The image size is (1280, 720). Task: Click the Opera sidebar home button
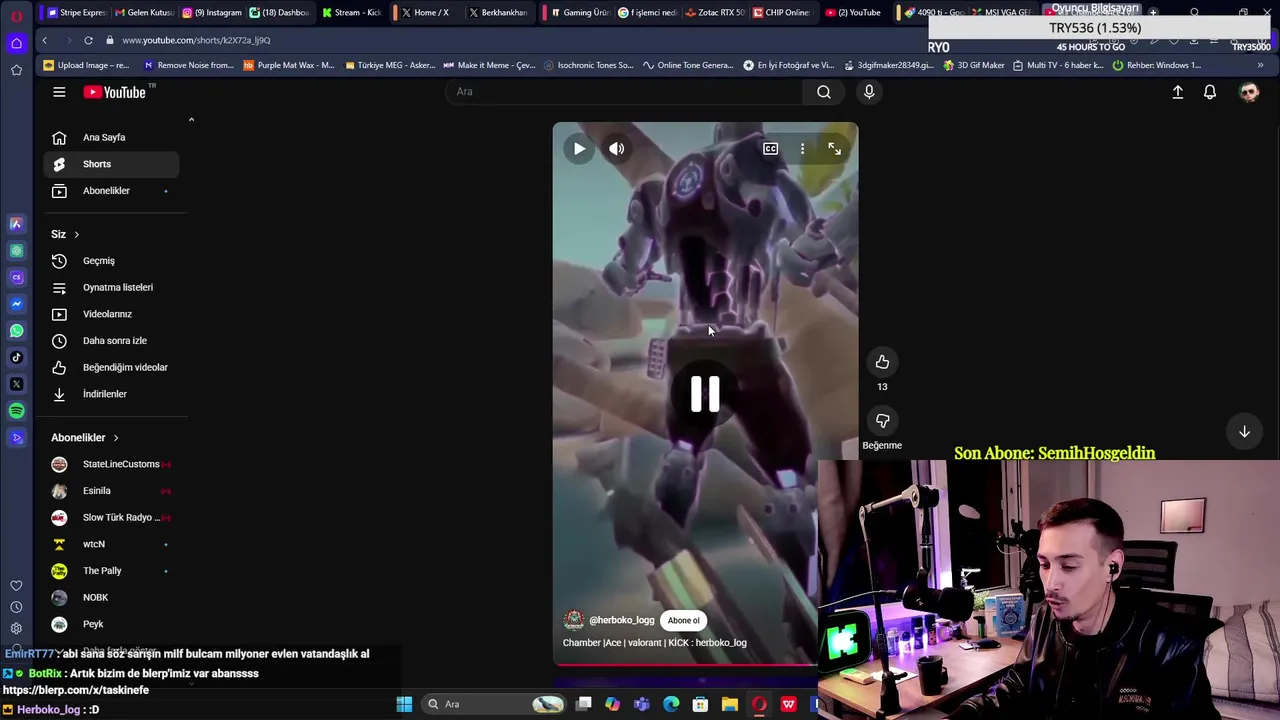[x=16, y=43]
